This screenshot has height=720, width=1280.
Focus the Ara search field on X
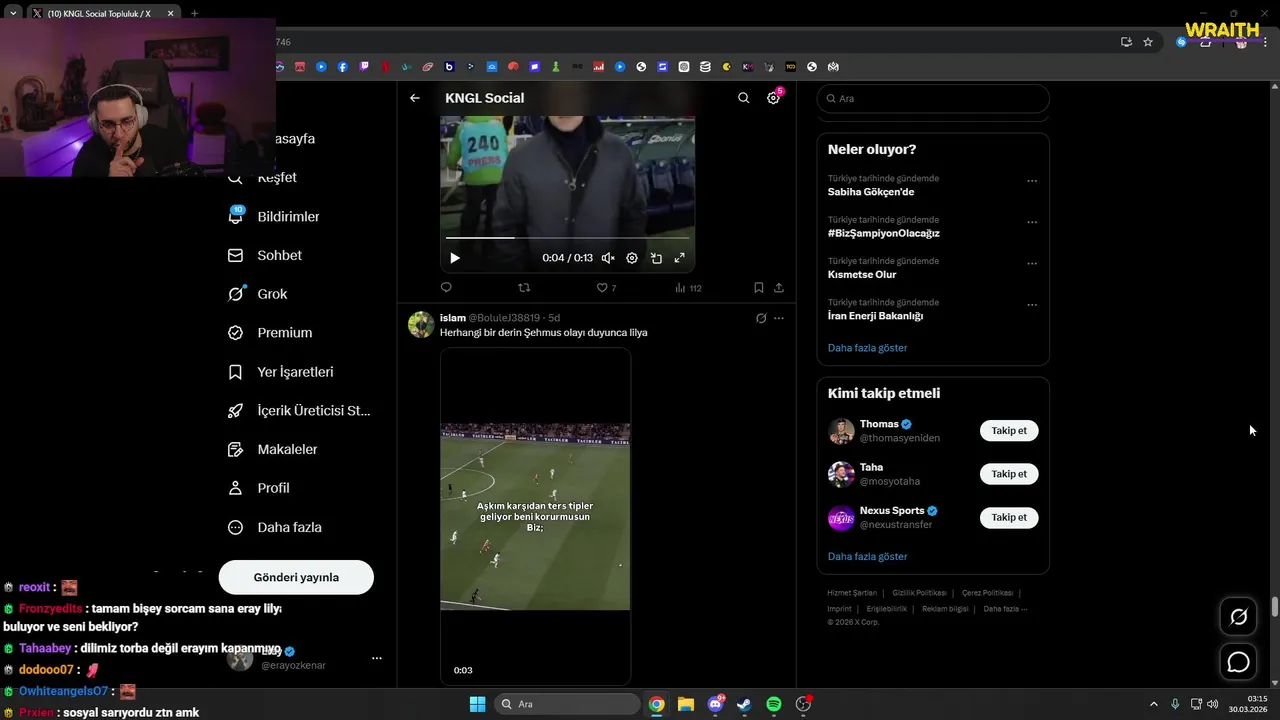(x=933, y=99)
